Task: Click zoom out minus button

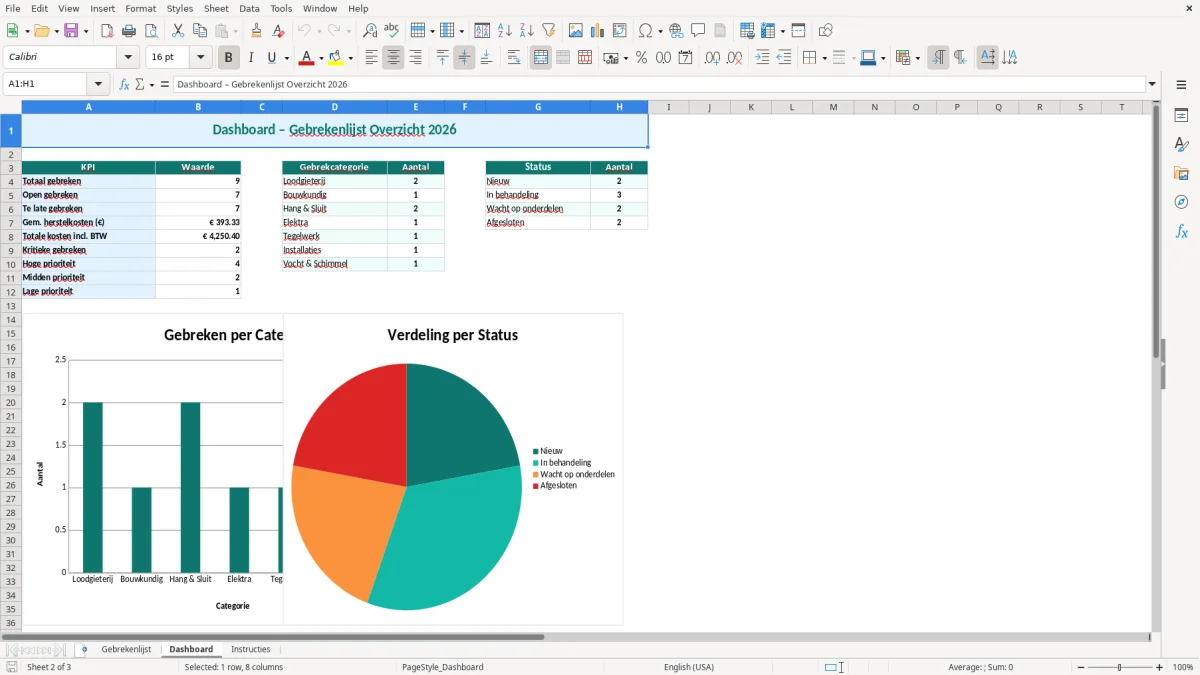Action: (x=1081, y=667)
